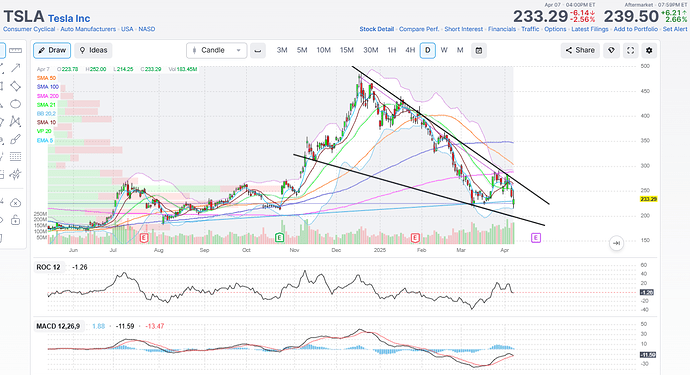
Task: Select the M monthly timeframe
Action: [x=460, y=50]
